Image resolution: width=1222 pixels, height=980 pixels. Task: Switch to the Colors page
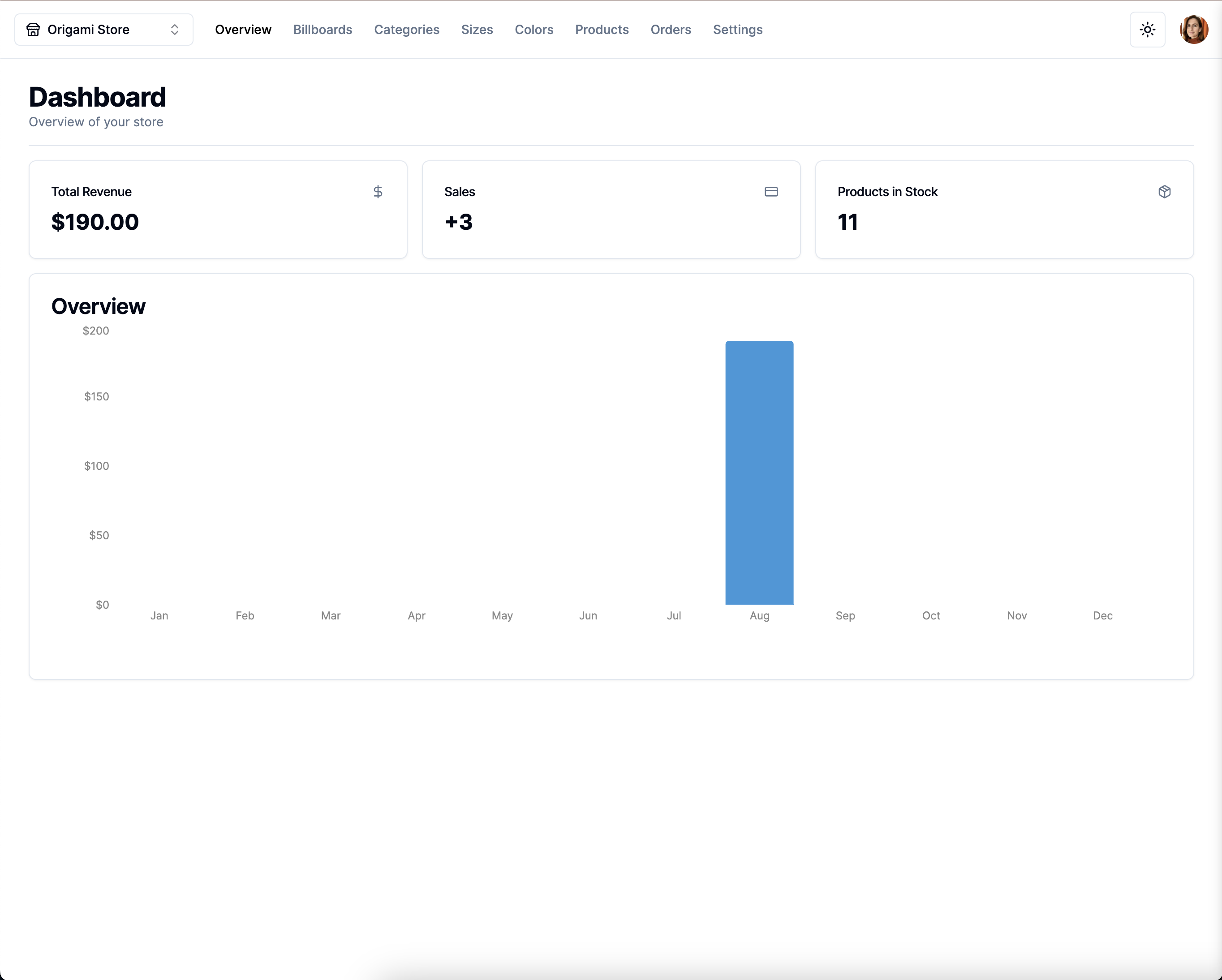tap(534, 30)
